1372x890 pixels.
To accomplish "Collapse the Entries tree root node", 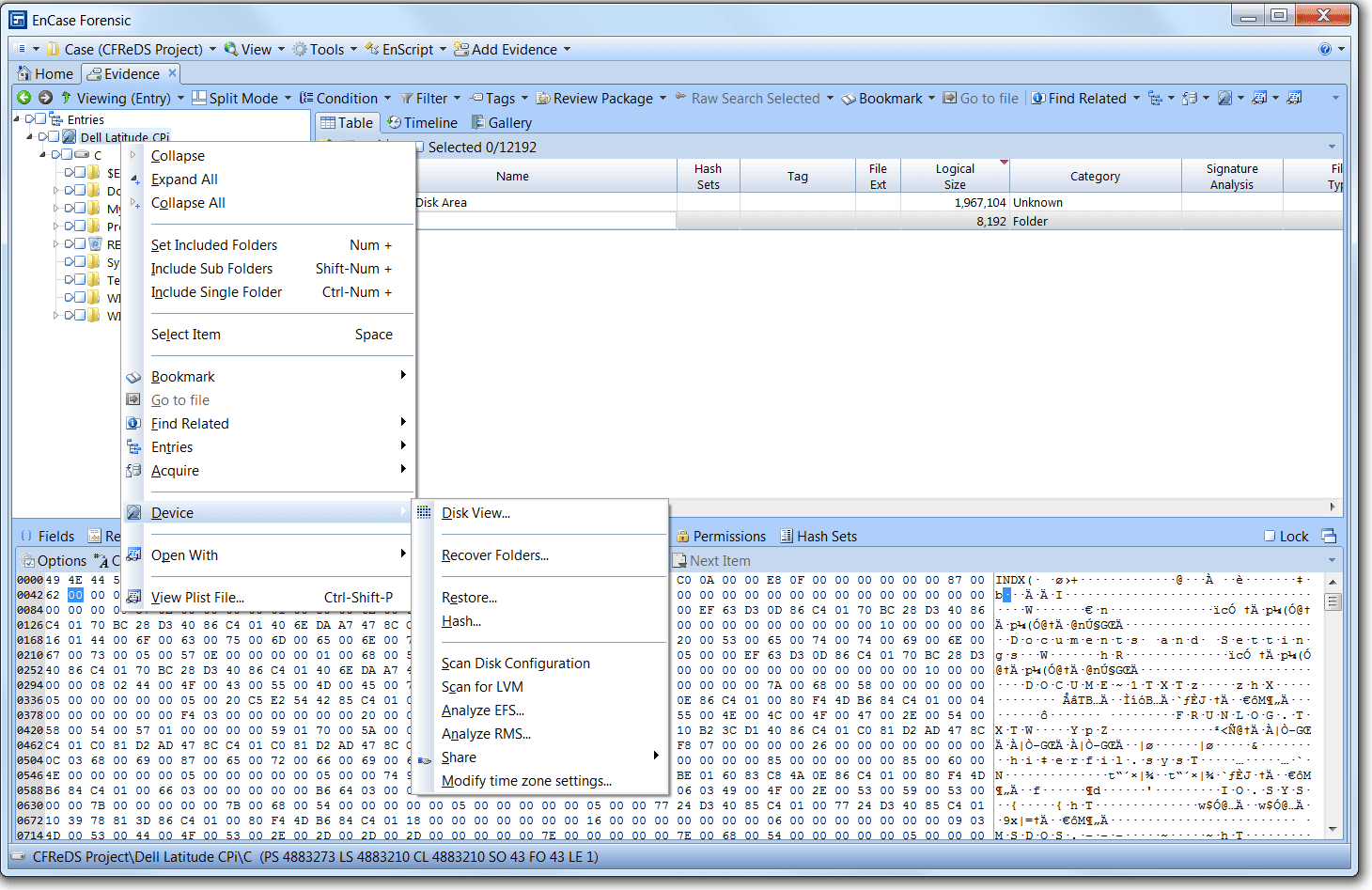I will pyautogui.click(x=17, y=119).
